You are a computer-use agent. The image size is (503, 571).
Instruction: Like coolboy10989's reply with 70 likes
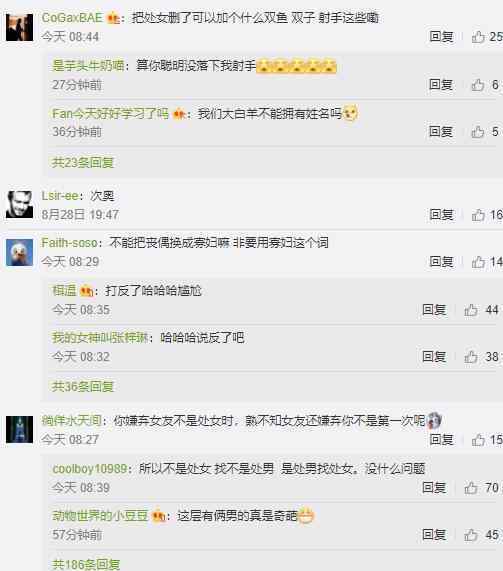tap(471, 488)
